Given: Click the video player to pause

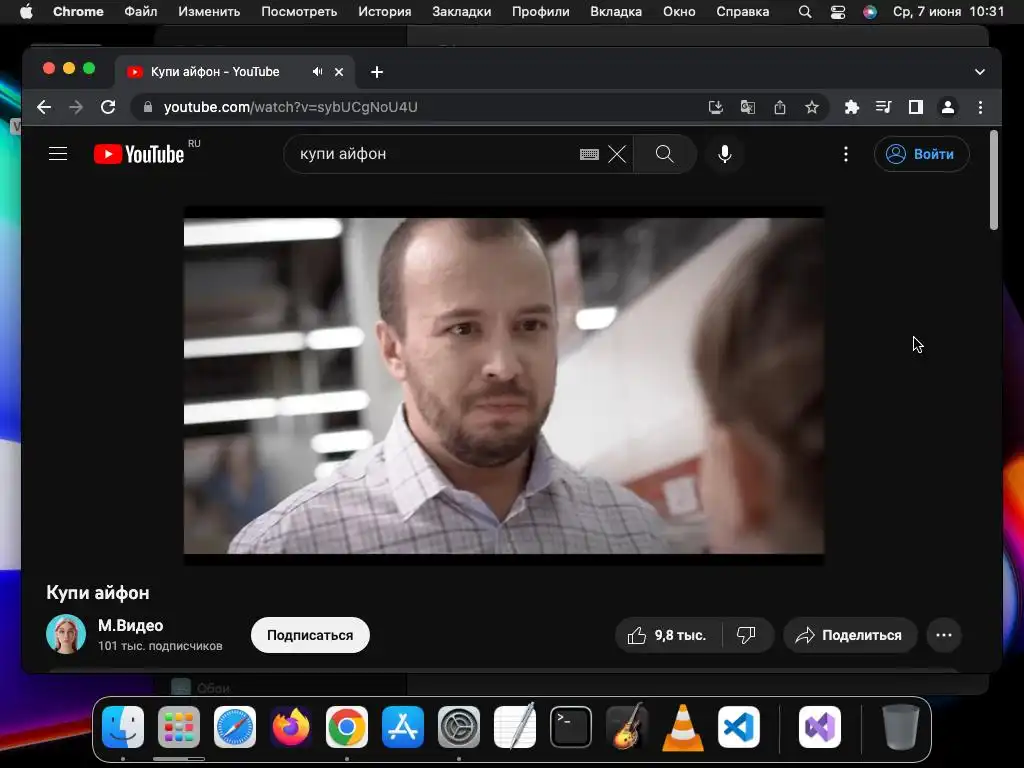Looking at the screenshot, I should click(x=504, y=385).
